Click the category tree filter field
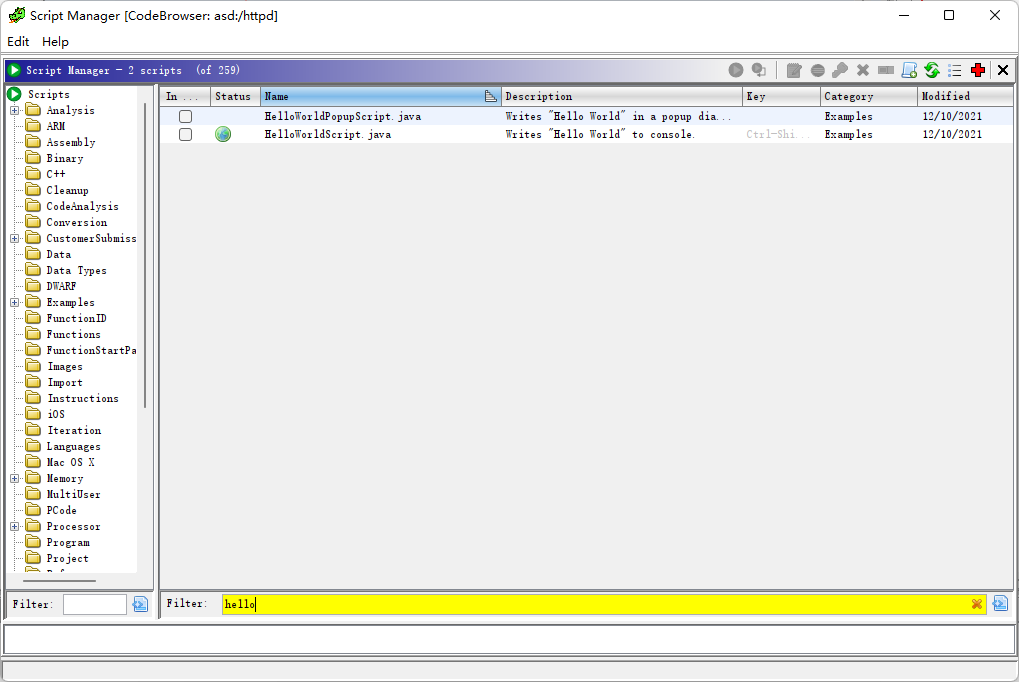This screenshot has width=1019, height=682. (x=95, y=604)
